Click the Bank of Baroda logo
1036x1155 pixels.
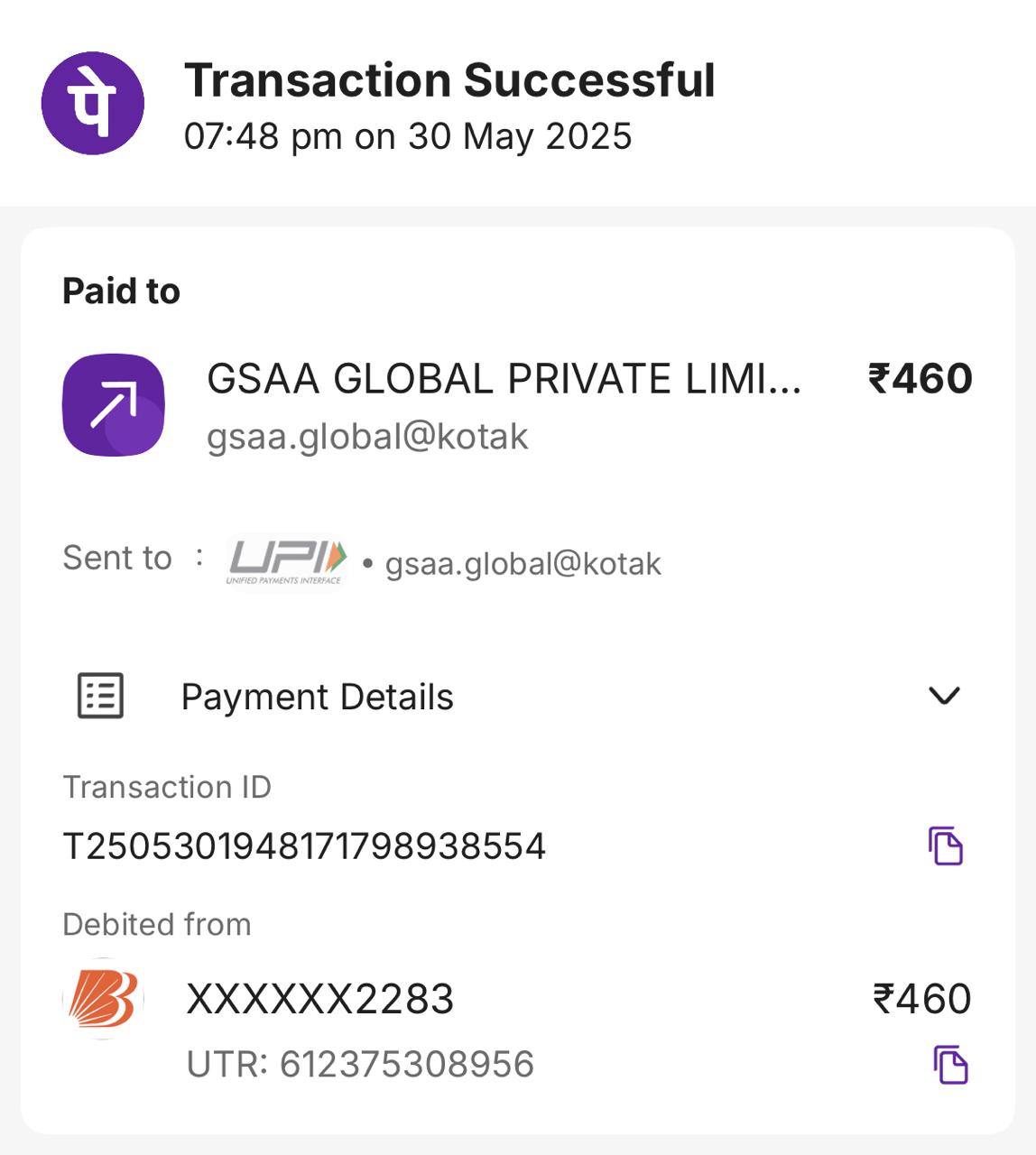(x=104, y=999)
